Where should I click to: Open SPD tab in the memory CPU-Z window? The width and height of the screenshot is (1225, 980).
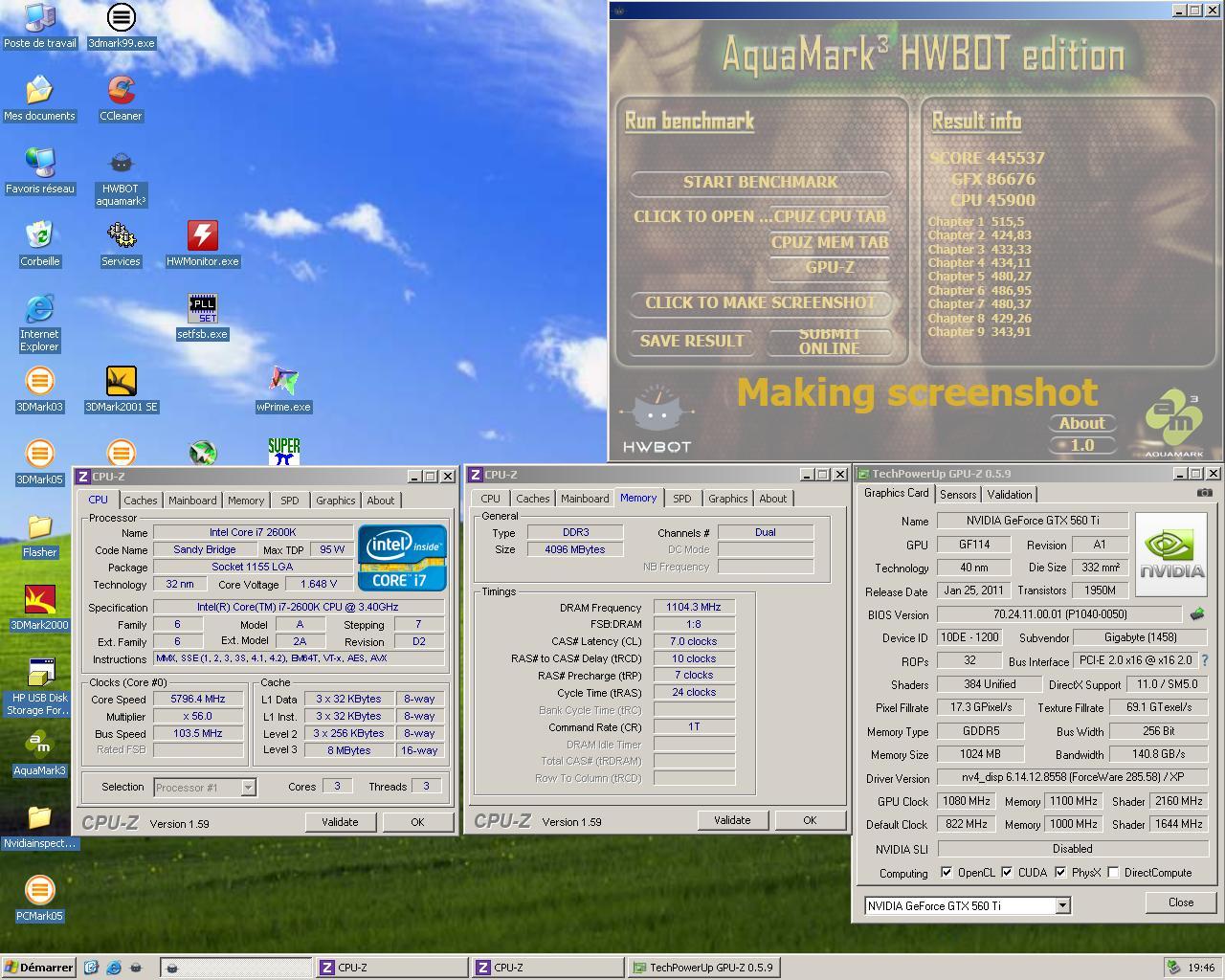click(682, 499)
